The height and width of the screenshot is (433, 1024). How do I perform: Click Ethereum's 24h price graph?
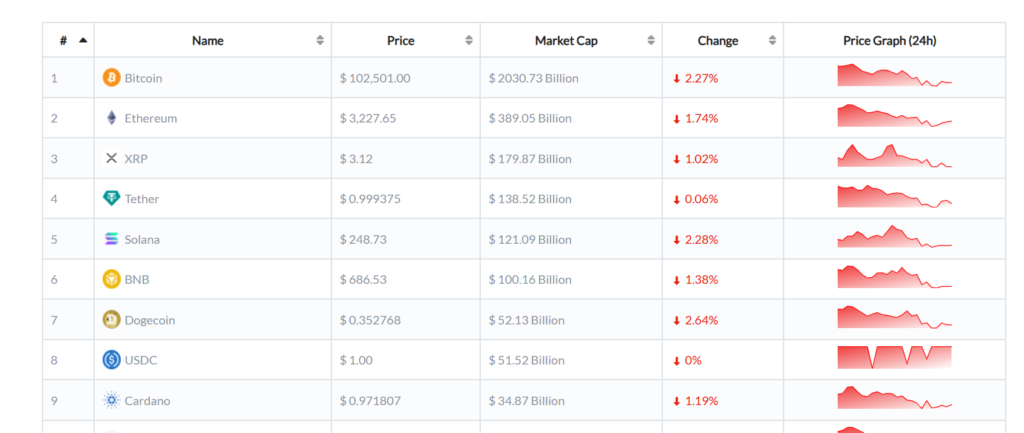895,116
